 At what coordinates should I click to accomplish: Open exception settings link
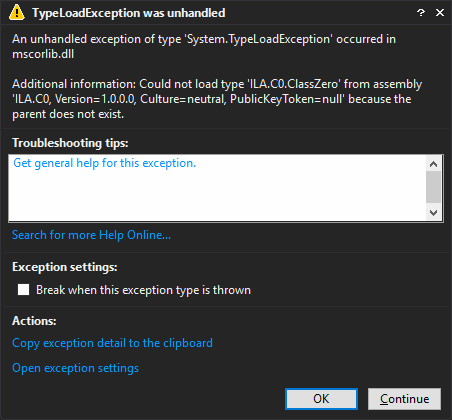tap(75, 368)
